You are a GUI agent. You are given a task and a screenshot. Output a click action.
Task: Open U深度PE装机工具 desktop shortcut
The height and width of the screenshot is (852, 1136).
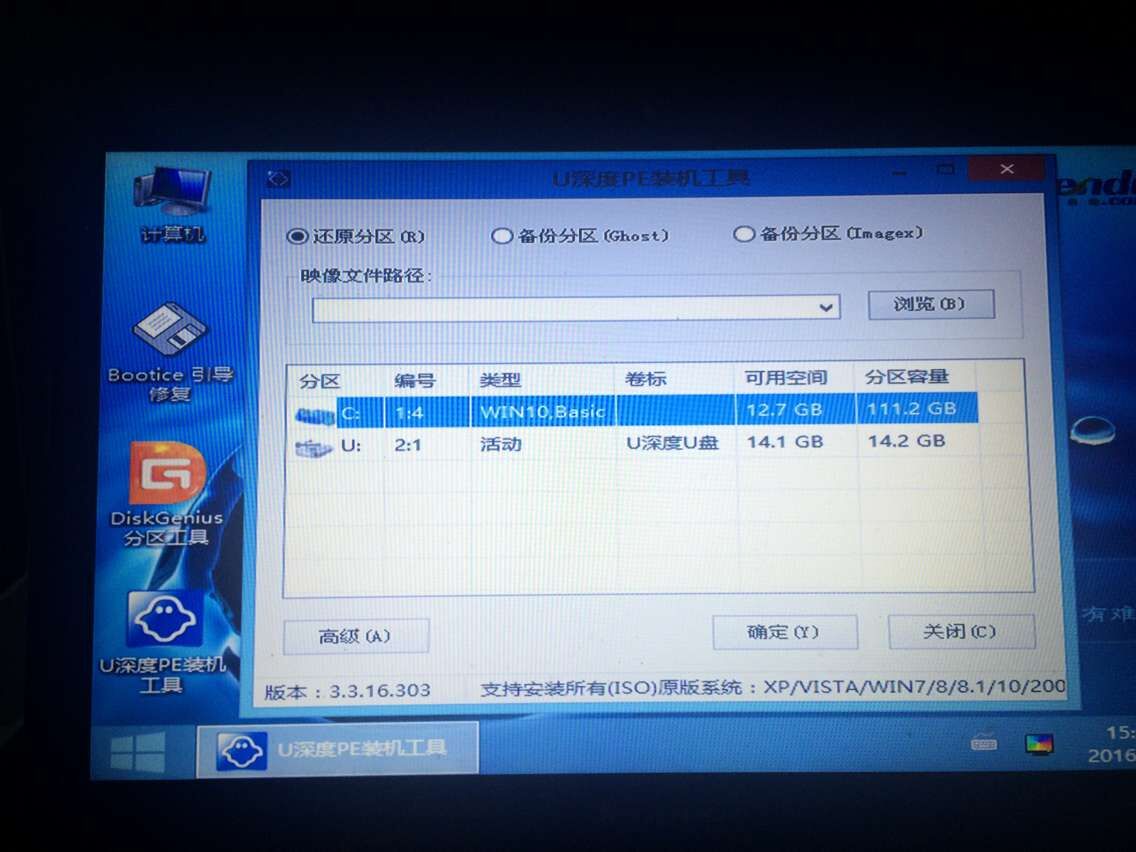[164, 643]
